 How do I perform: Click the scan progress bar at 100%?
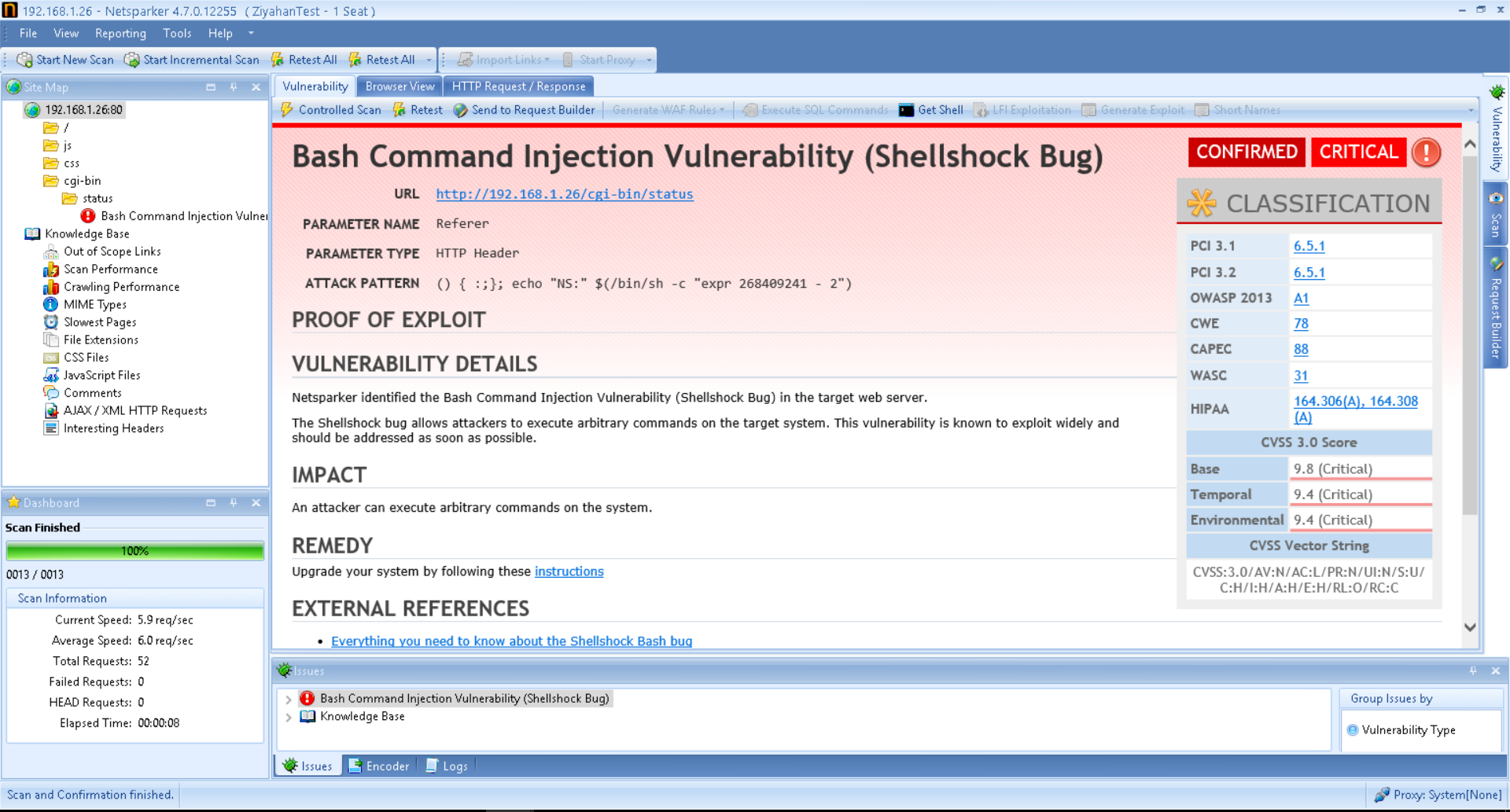coord(134,551)
